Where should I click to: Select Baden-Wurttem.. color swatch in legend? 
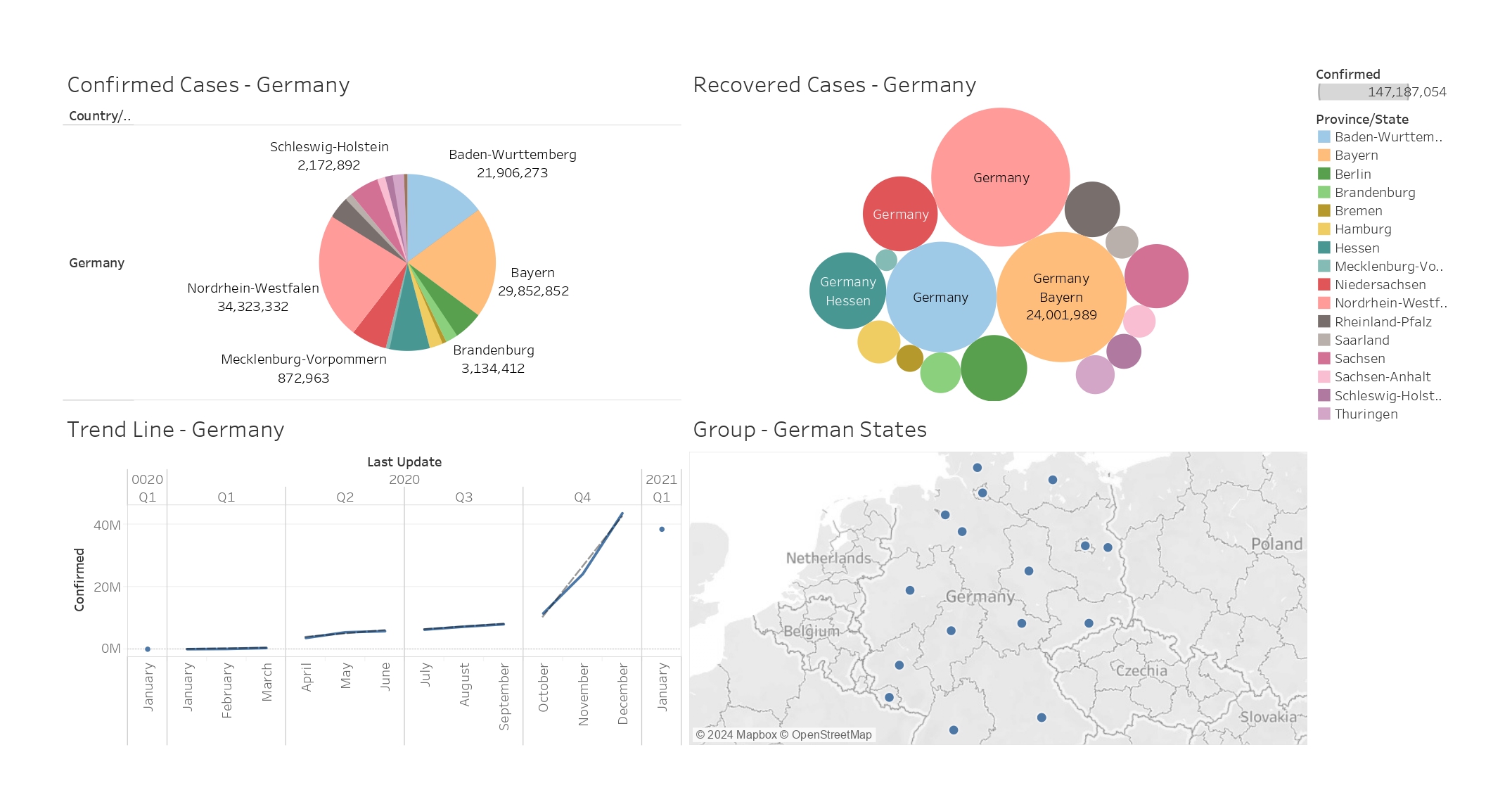point(1324,137)
